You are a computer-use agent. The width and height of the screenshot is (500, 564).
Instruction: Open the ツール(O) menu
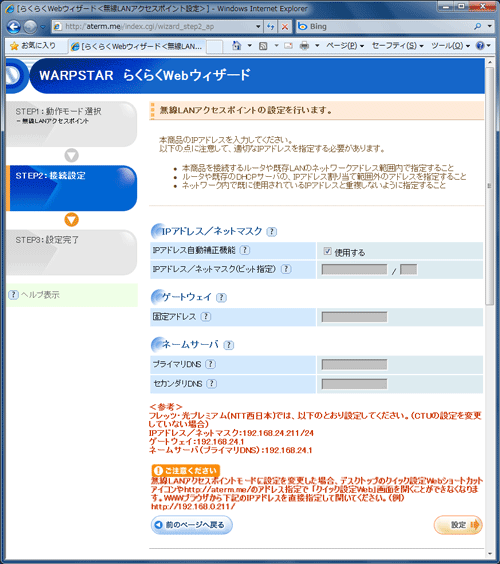pyautogui.click(x=450, y=46)
